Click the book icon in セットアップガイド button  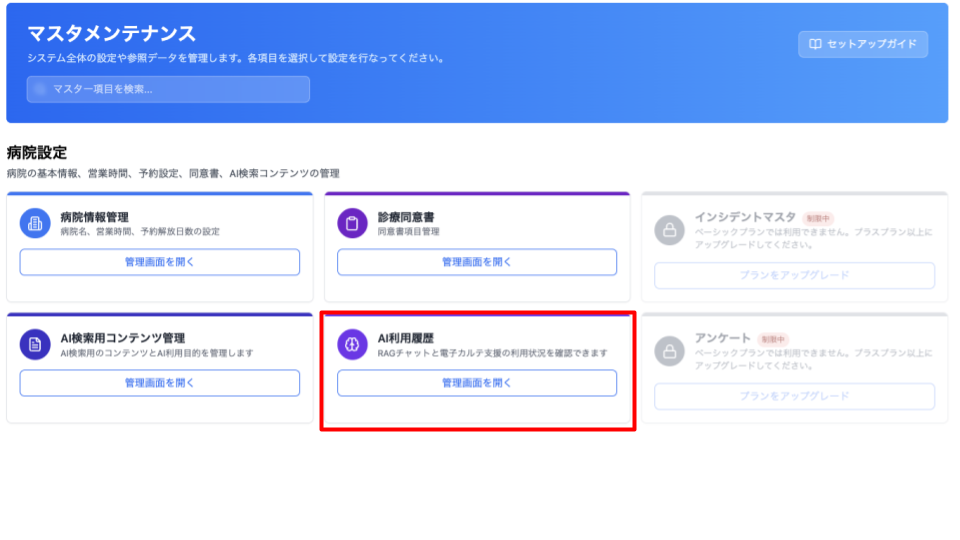click(x=816, y=44)
